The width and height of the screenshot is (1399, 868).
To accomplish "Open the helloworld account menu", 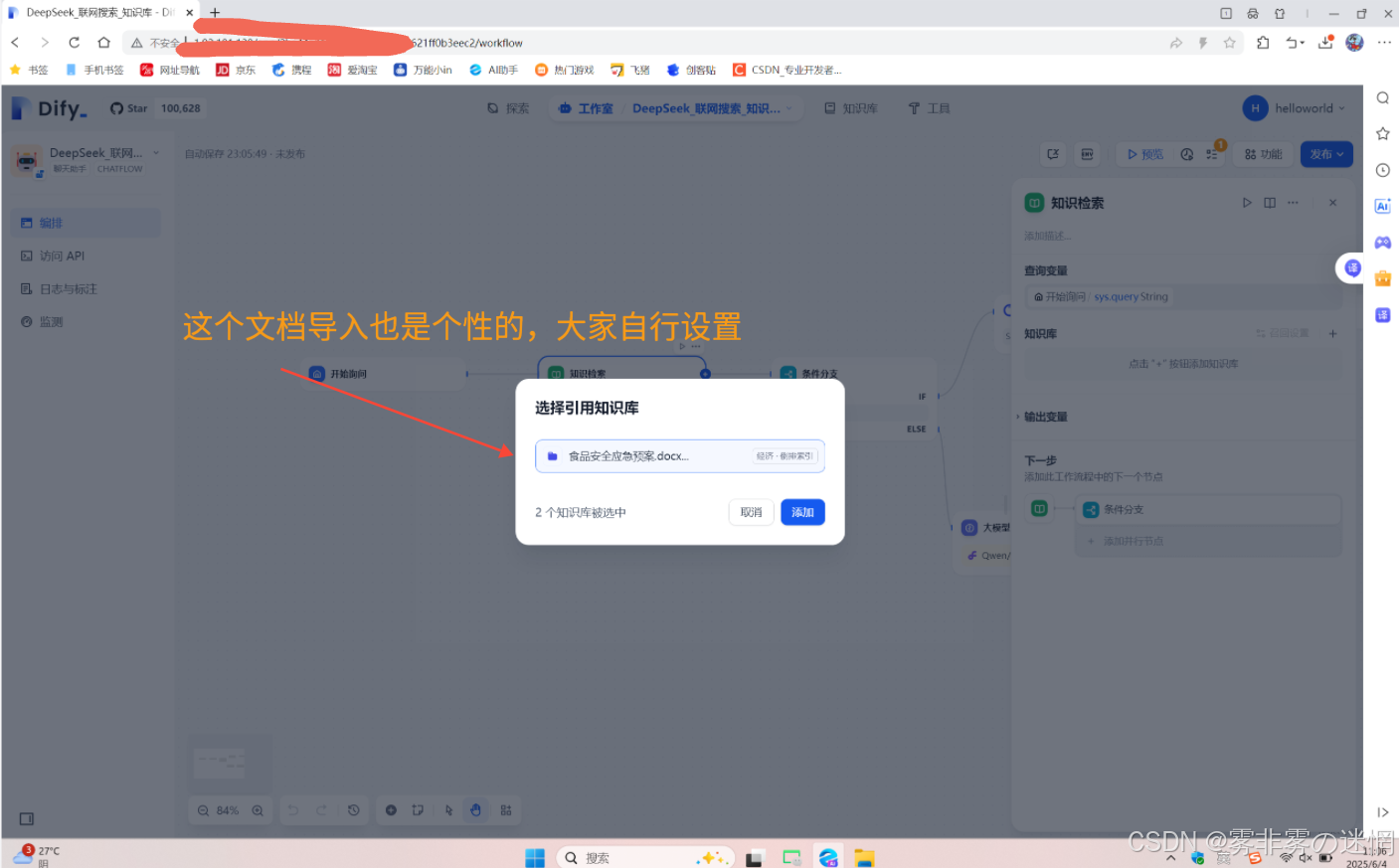I will tap(1294, 108).
